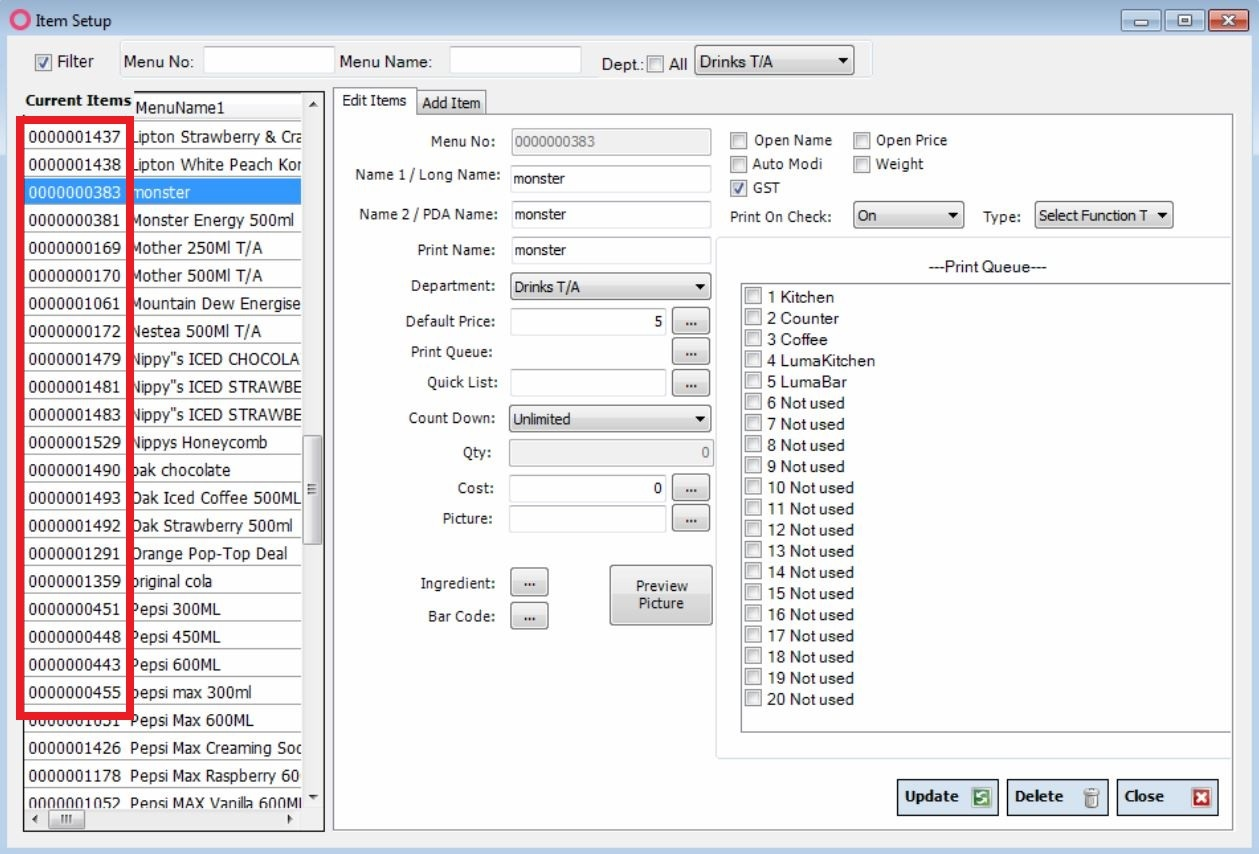Image resolution: width=1259 pixels, height=854 pixels.
Task: Click the Name 1 / Long Name field
Action: click(x=611, y=179)
